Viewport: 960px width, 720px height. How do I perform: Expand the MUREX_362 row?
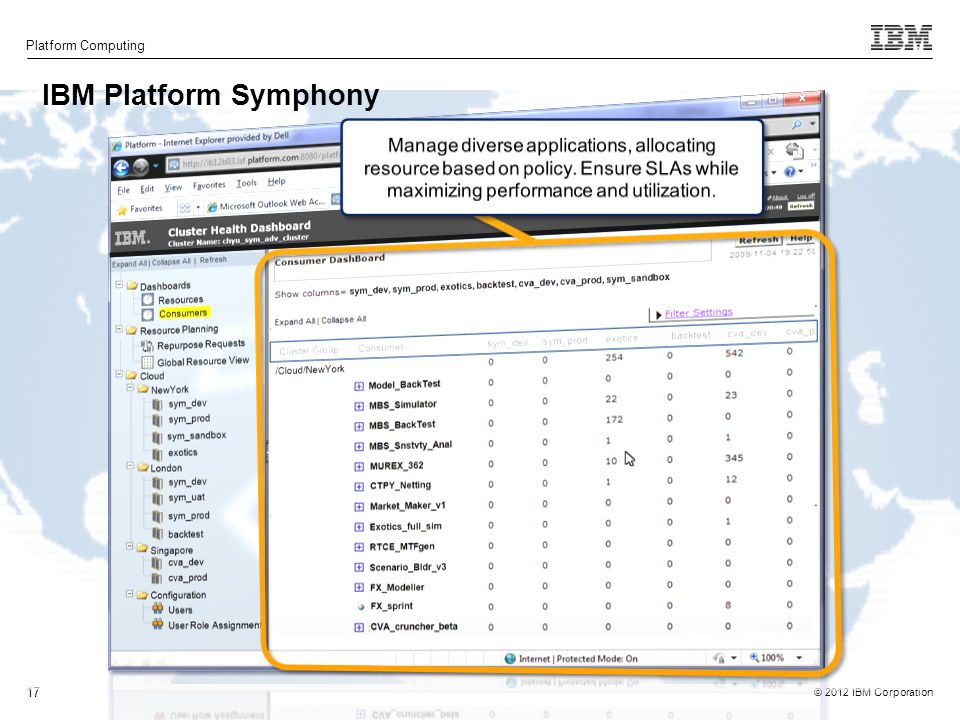pos(359,467)
